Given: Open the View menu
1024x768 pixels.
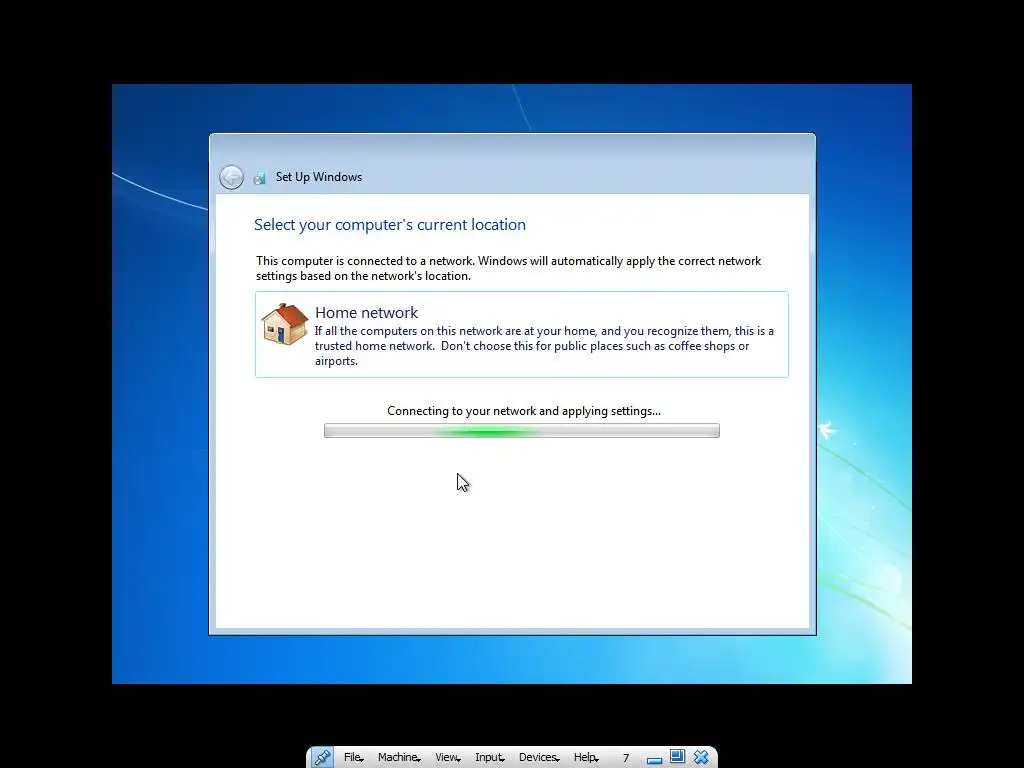Looking at the screenshot, I should click(448, 757).
